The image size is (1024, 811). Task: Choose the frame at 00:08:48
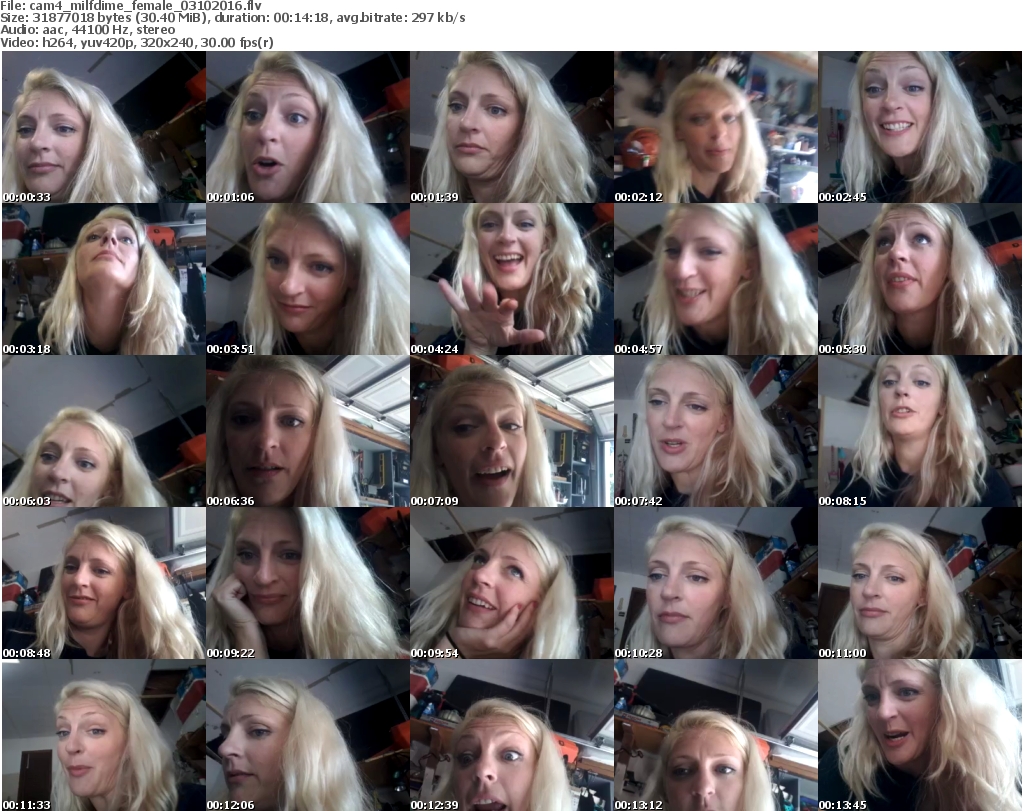[104, 583]
